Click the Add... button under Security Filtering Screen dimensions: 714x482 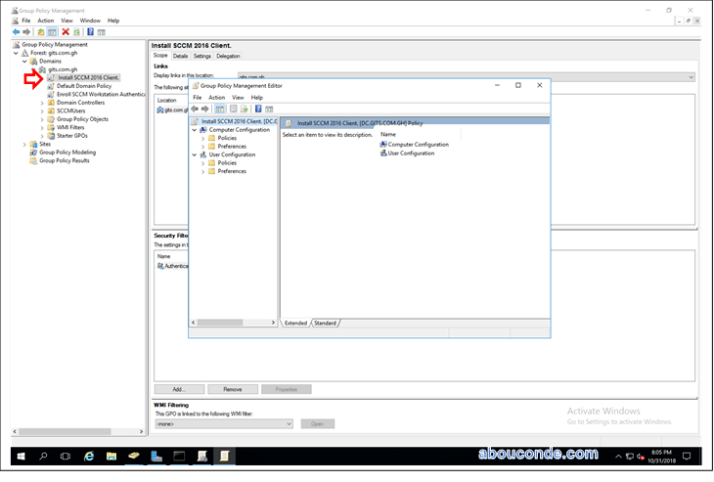178,388
